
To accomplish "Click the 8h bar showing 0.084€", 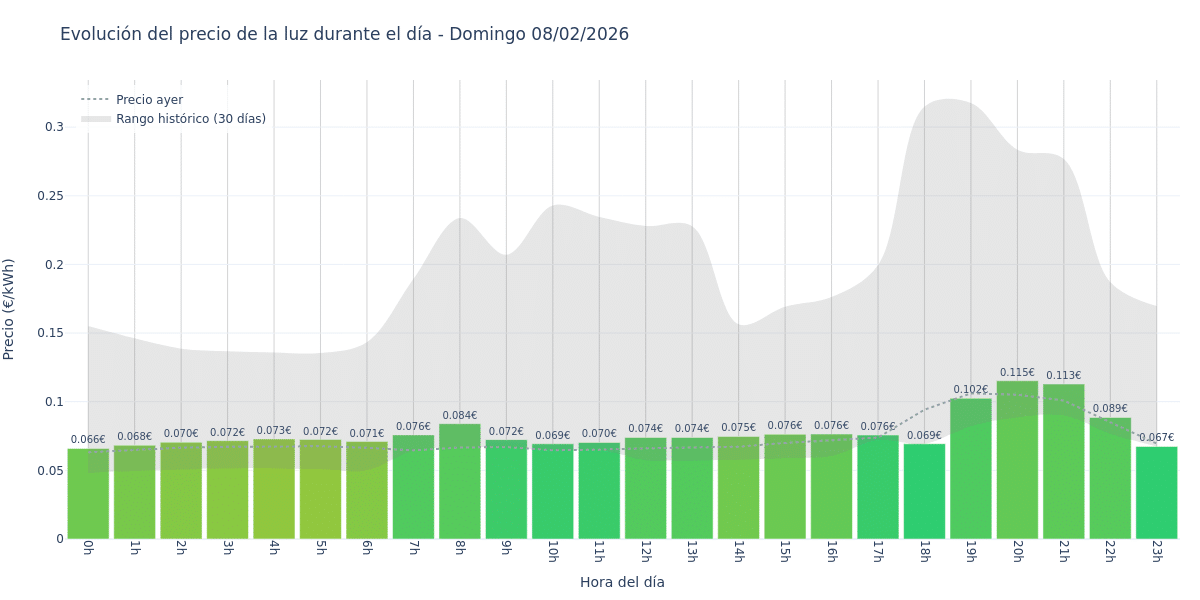I will [460, 481].
